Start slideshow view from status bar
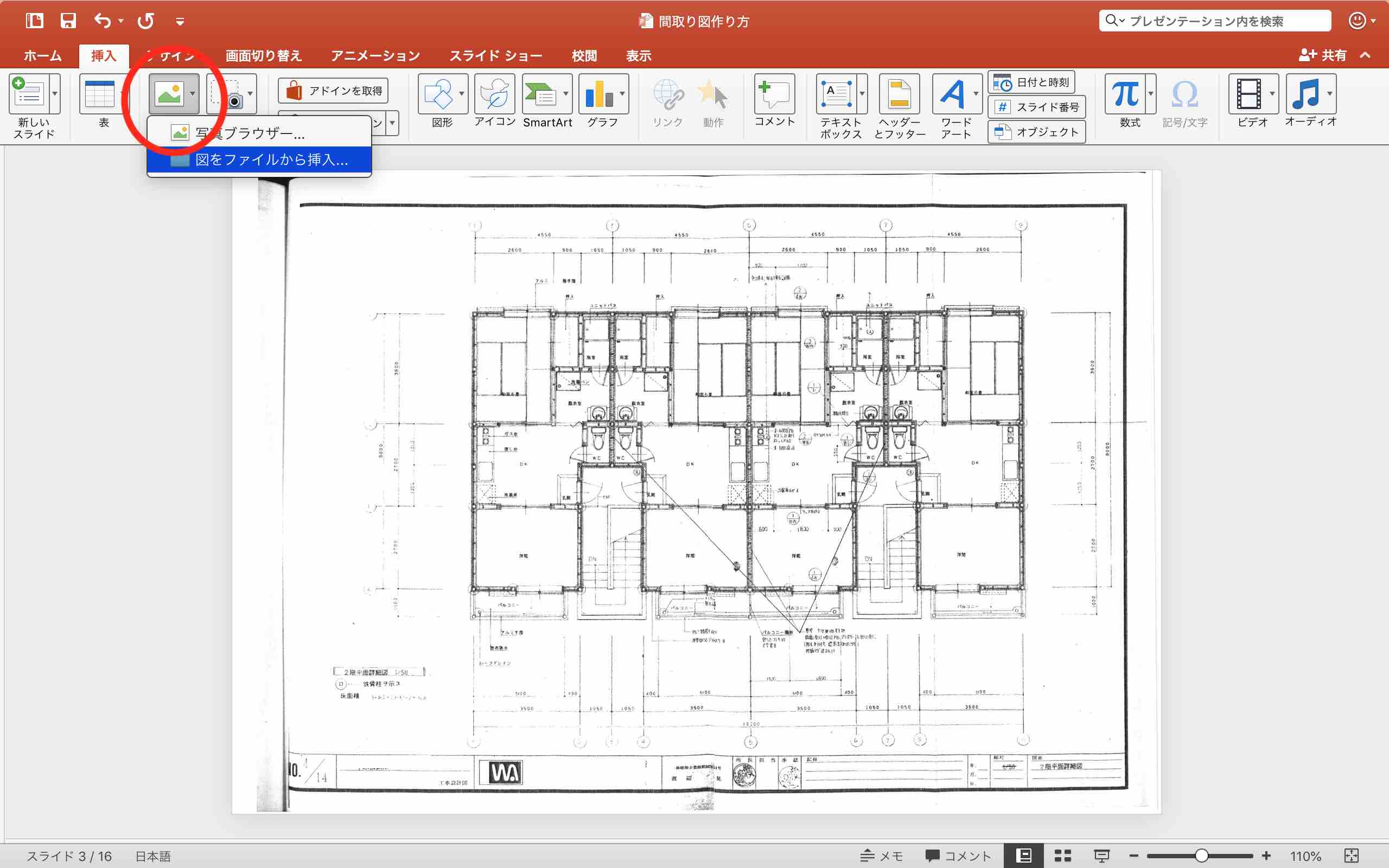Viewport: 1389px width, 868px height. pyautogui.click(x=1101, y=856)
